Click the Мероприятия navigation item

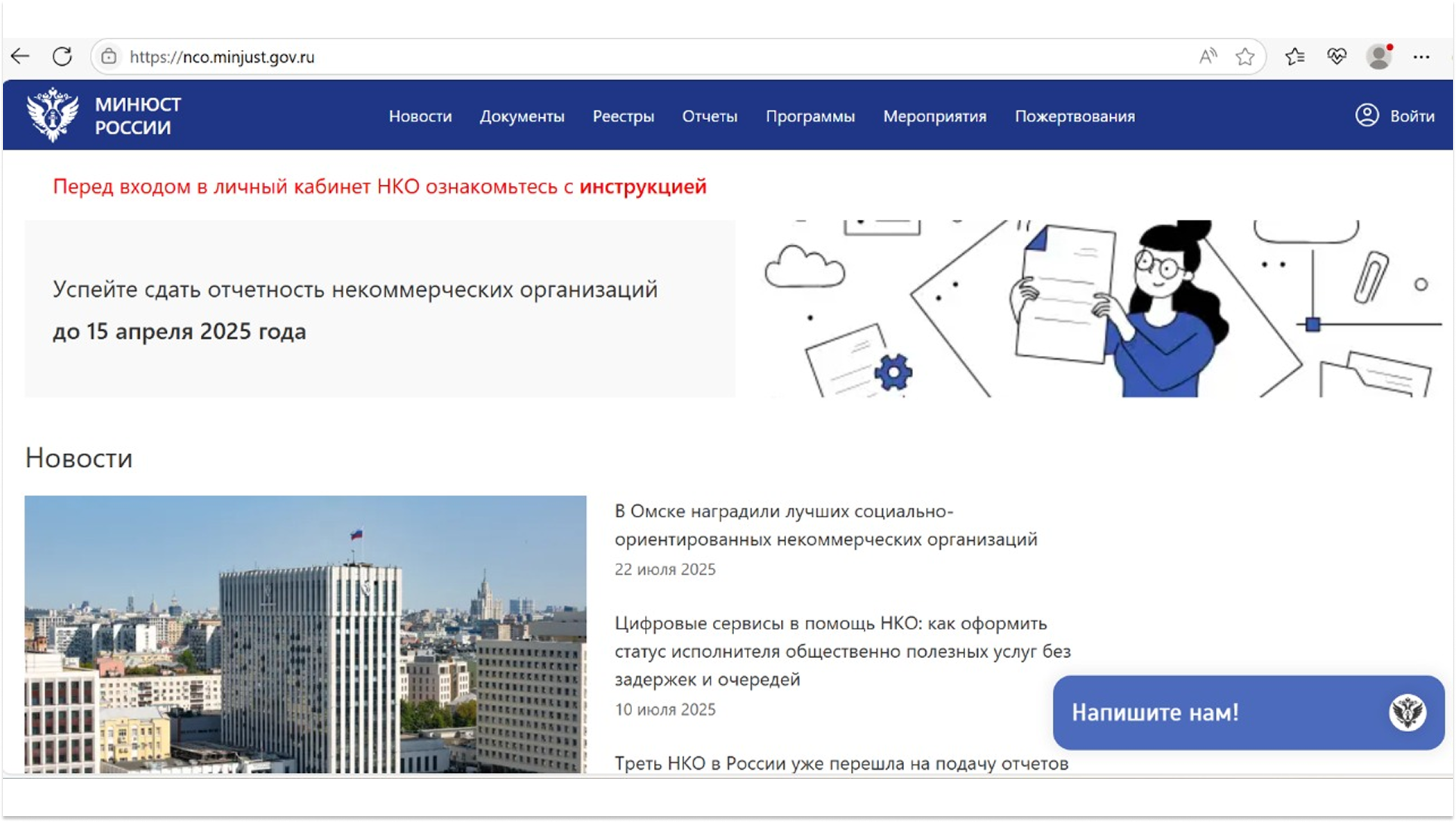click(934, 116)
